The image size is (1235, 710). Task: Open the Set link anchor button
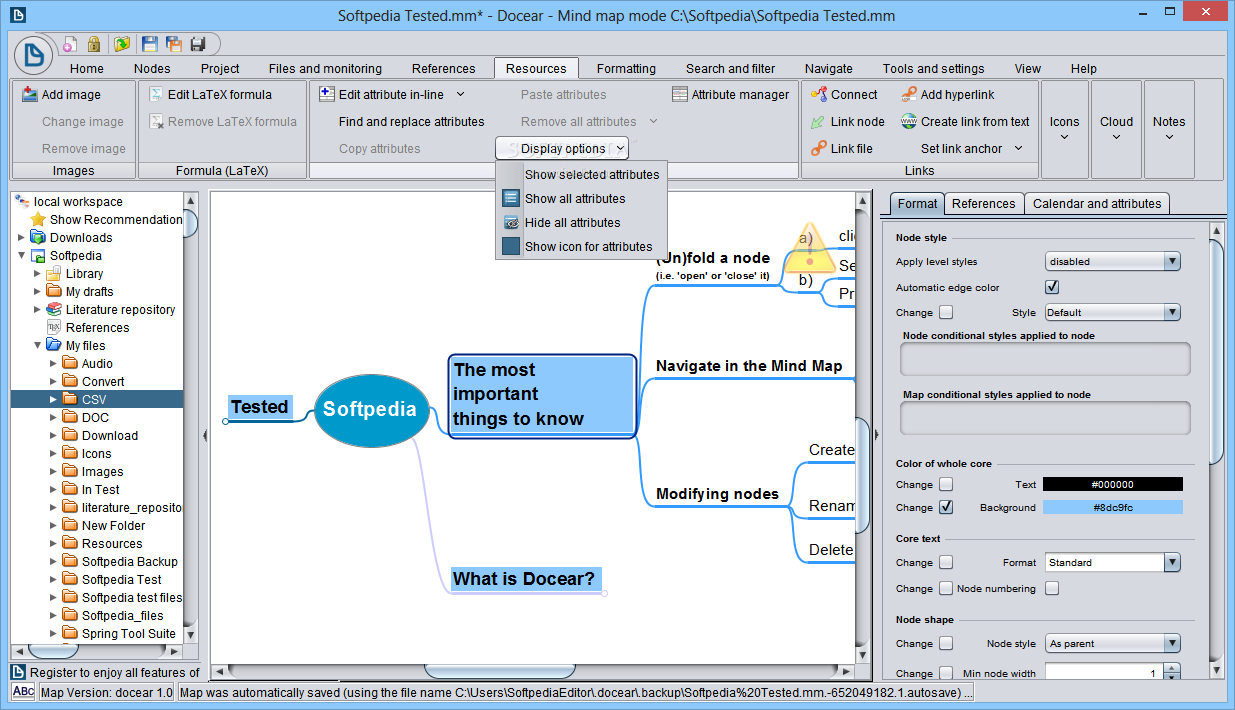pos(972,148)
